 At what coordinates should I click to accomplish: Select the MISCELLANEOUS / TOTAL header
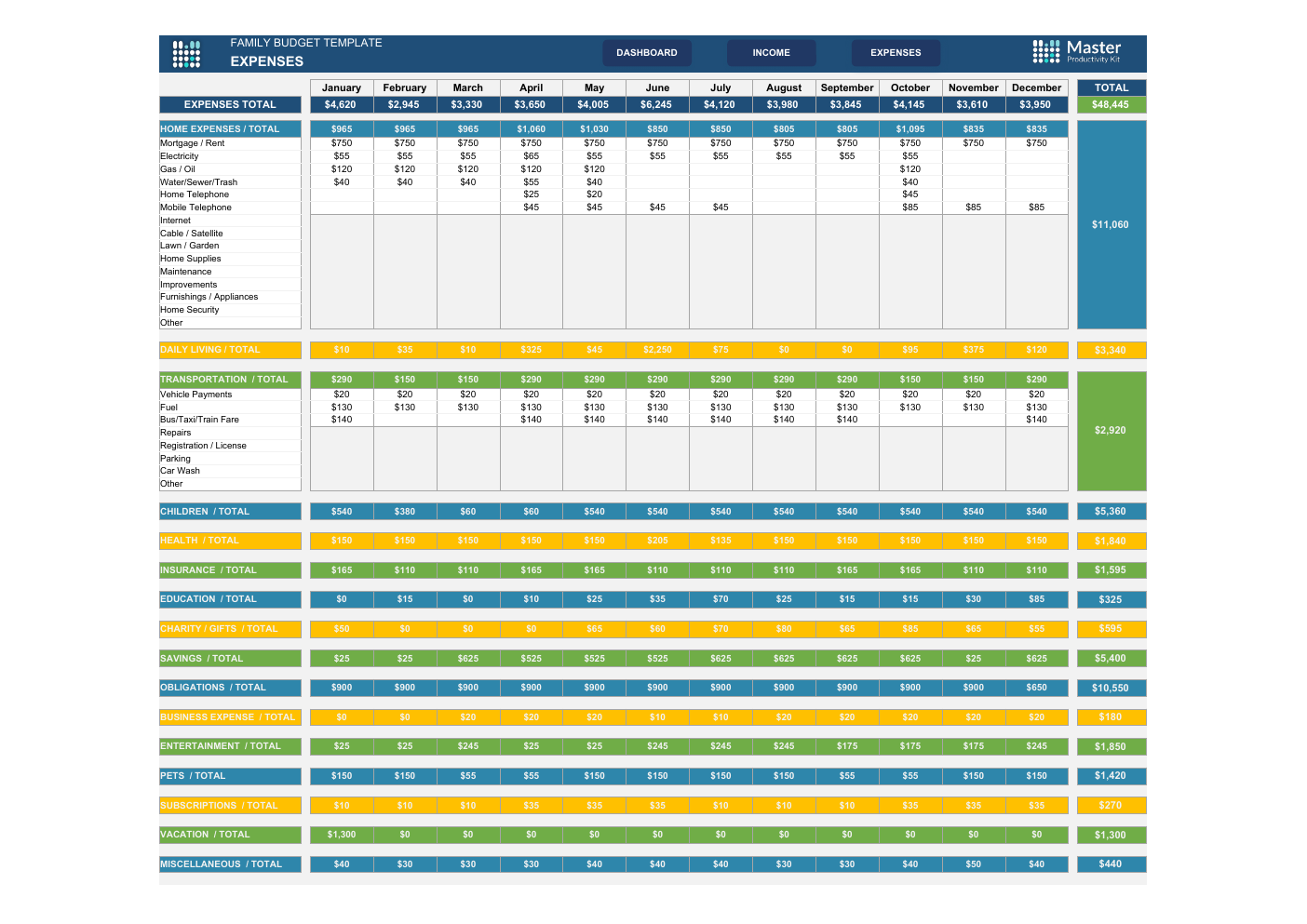[x=230, y=864]
